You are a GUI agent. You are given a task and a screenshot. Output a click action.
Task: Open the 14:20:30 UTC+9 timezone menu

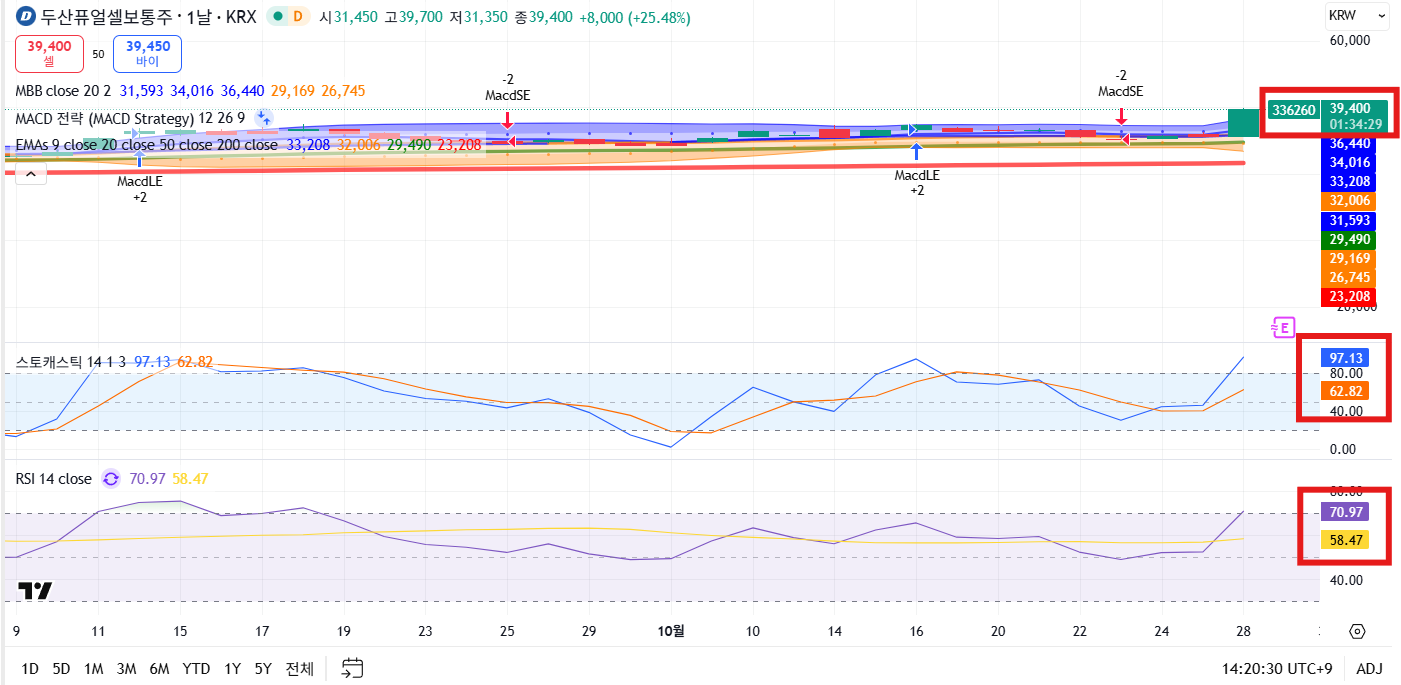[x=1277, y=669]
